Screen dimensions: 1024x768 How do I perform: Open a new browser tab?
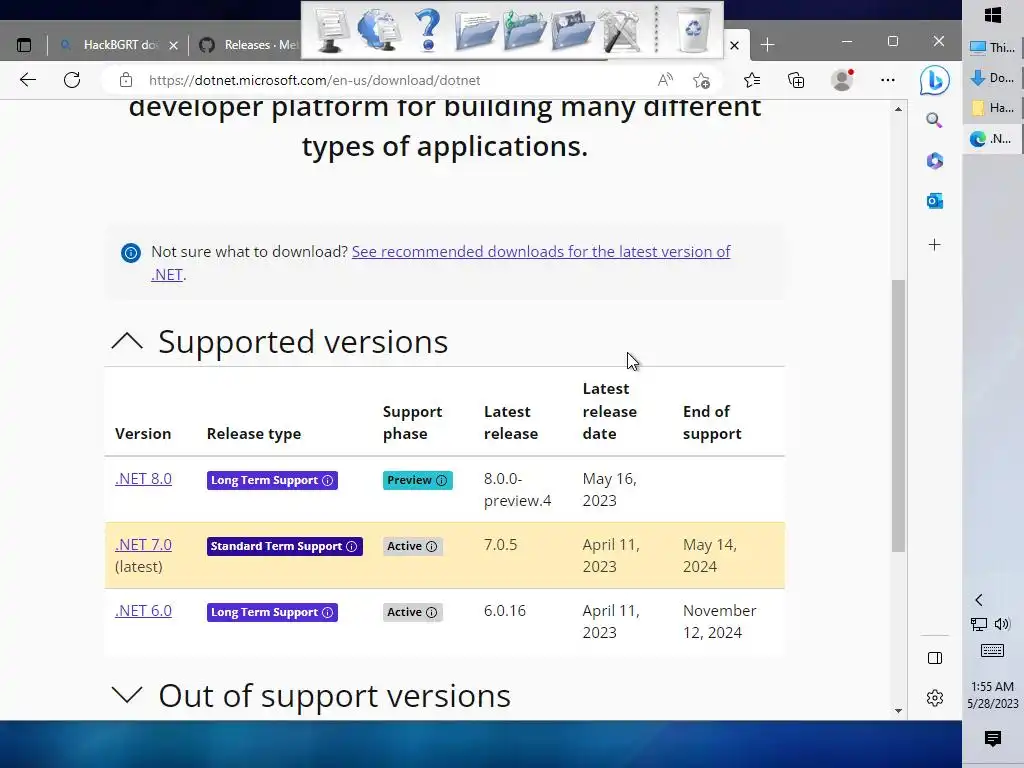point(767,45)
